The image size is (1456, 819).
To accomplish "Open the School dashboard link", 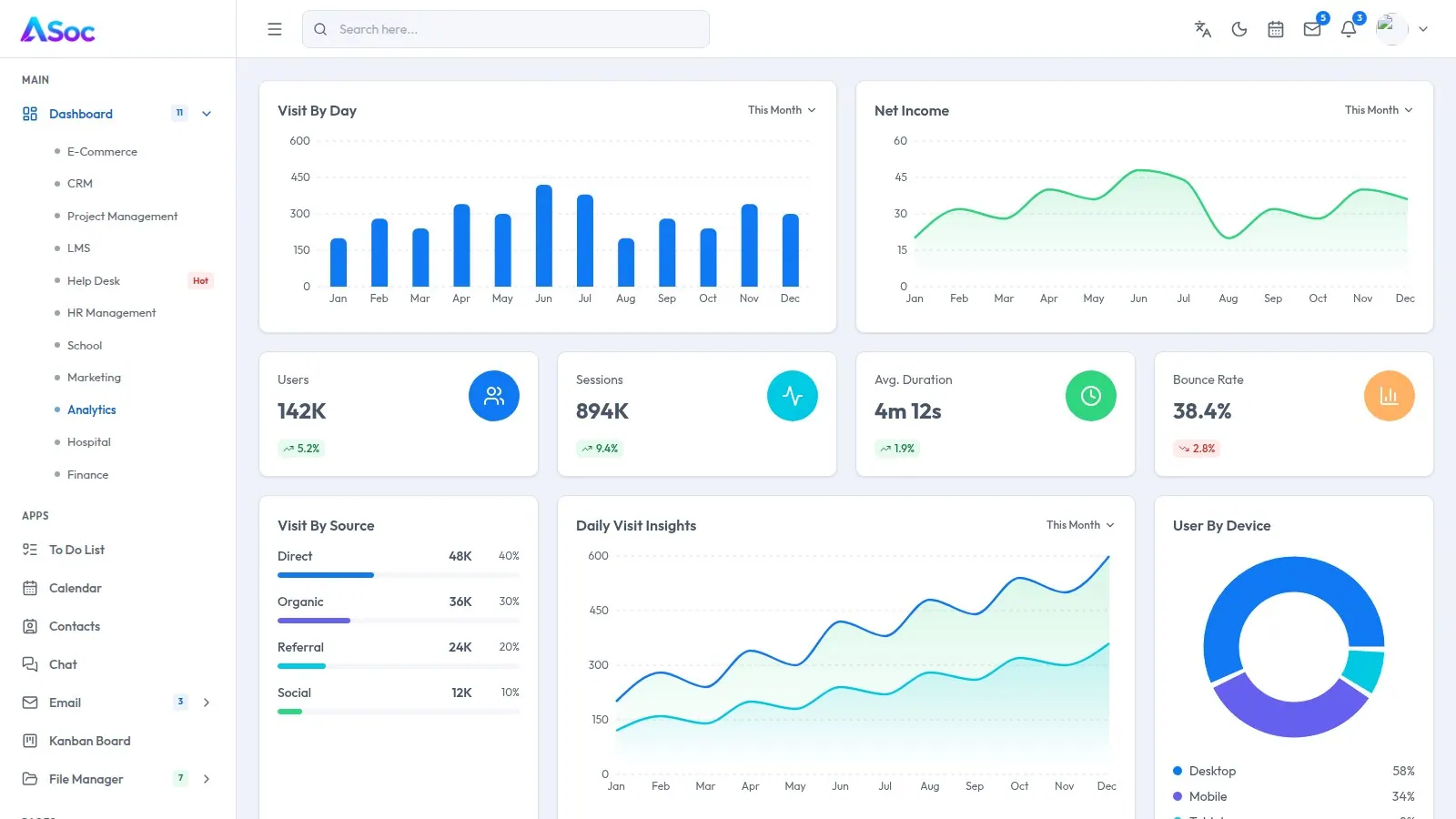I will click(x=85, y=346).
